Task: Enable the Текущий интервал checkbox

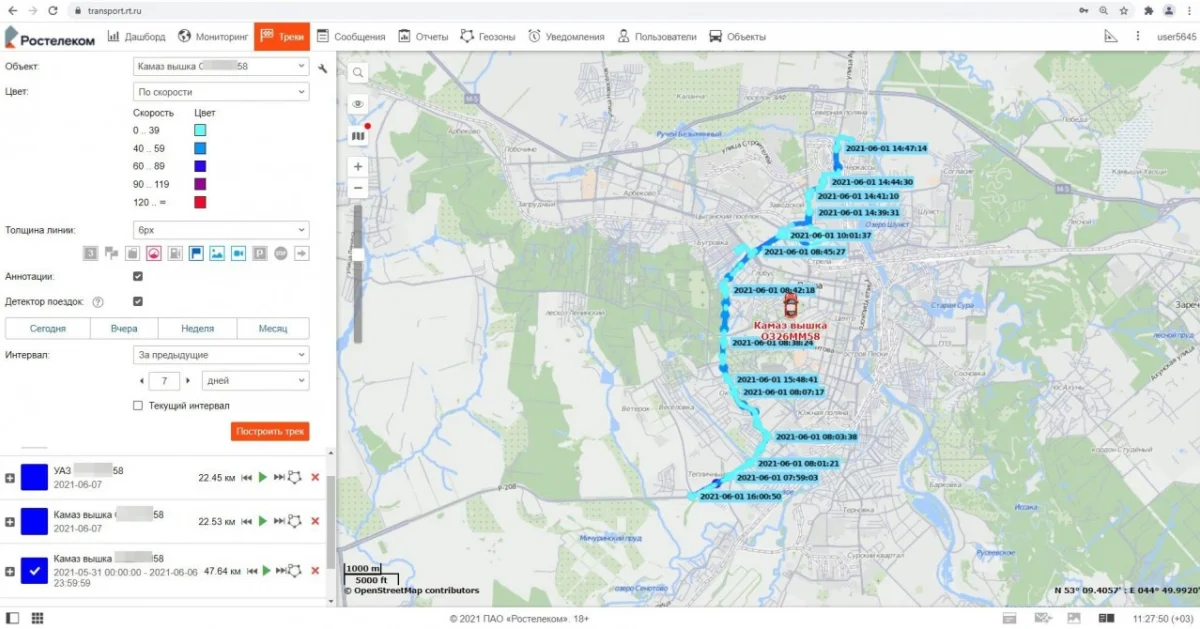Action: coord(138,406)
